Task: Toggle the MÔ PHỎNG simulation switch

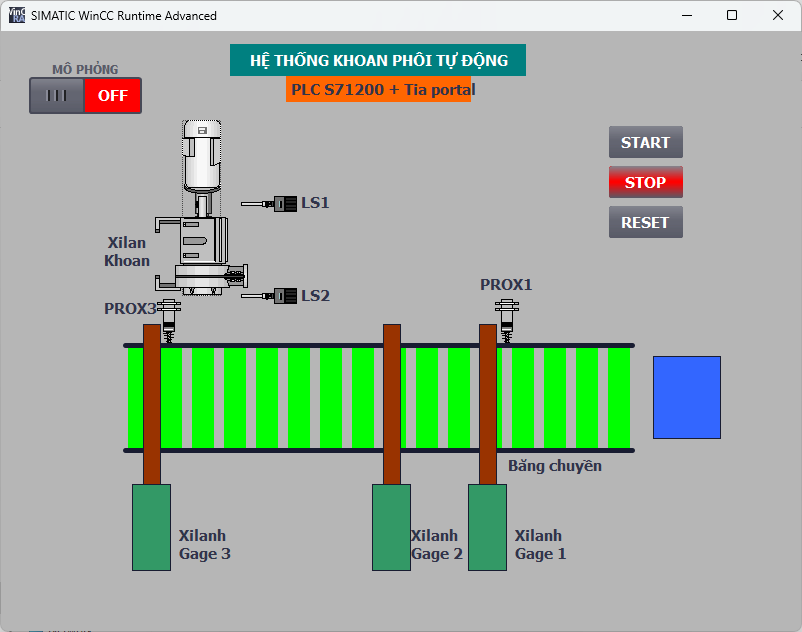Action: tap(85, 96)
